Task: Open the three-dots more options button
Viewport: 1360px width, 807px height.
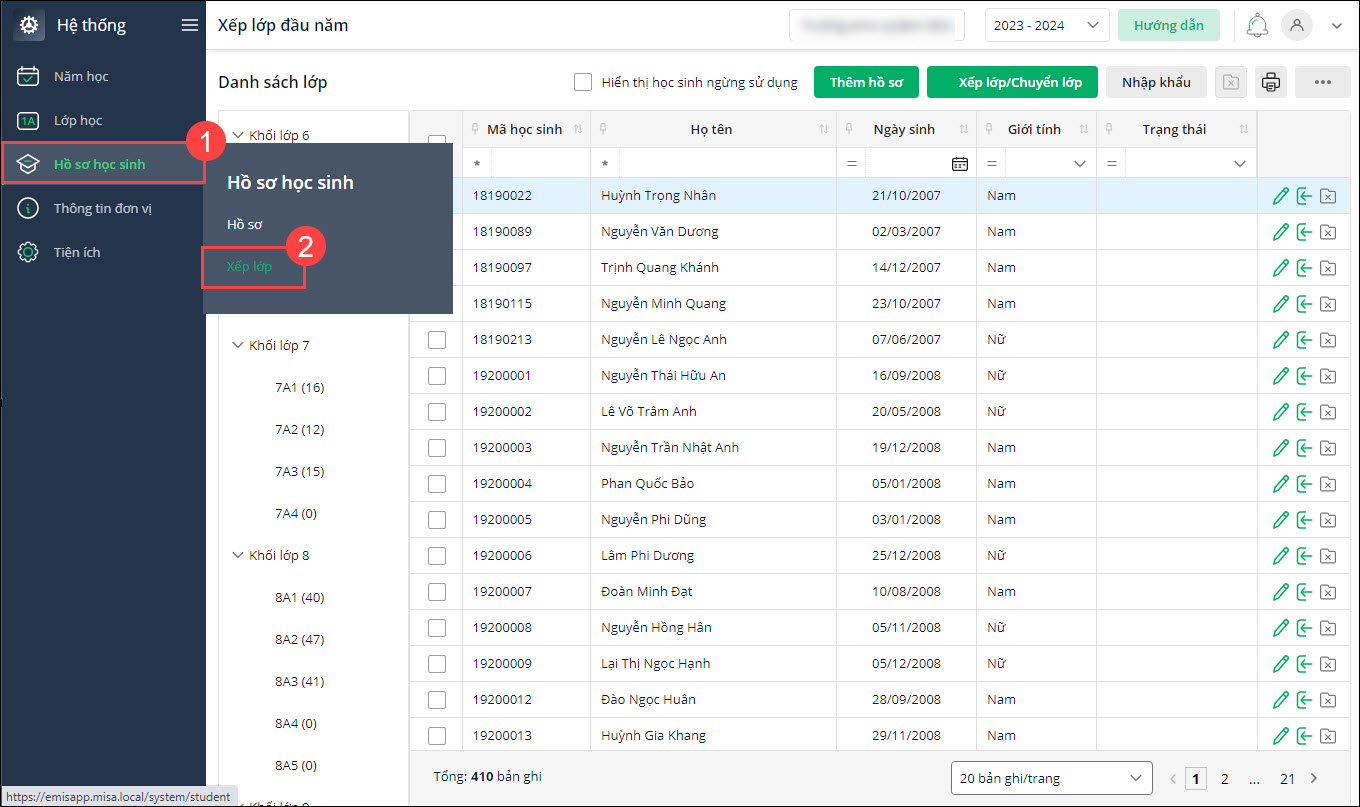Action: (x=1323, y=82)
